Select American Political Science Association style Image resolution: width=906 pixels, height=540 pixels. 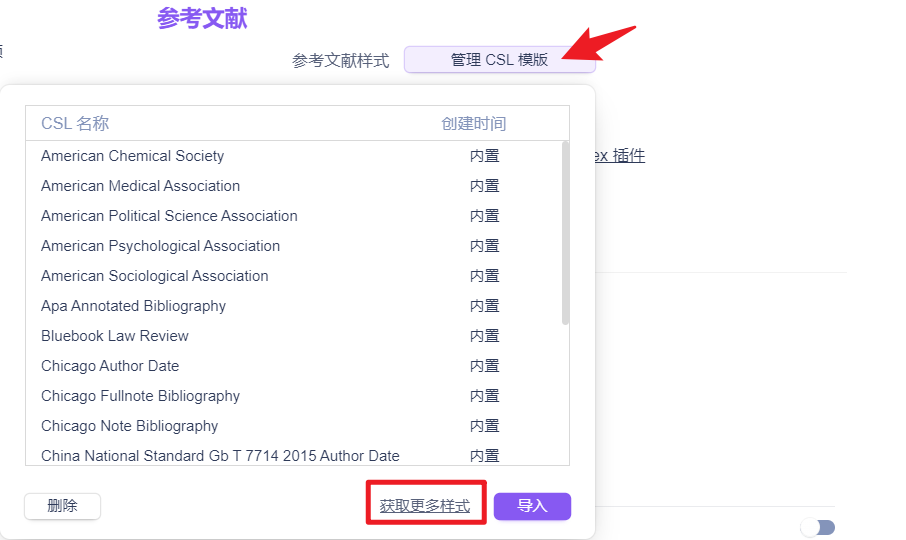pyautogui.click(x=297, y=216)
